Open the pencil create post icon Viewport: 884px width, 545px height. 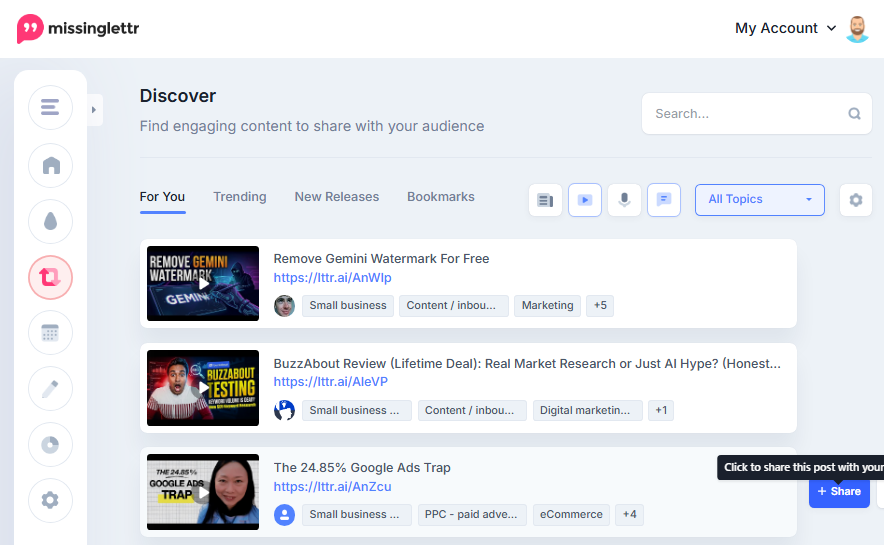tap(50, 388)
